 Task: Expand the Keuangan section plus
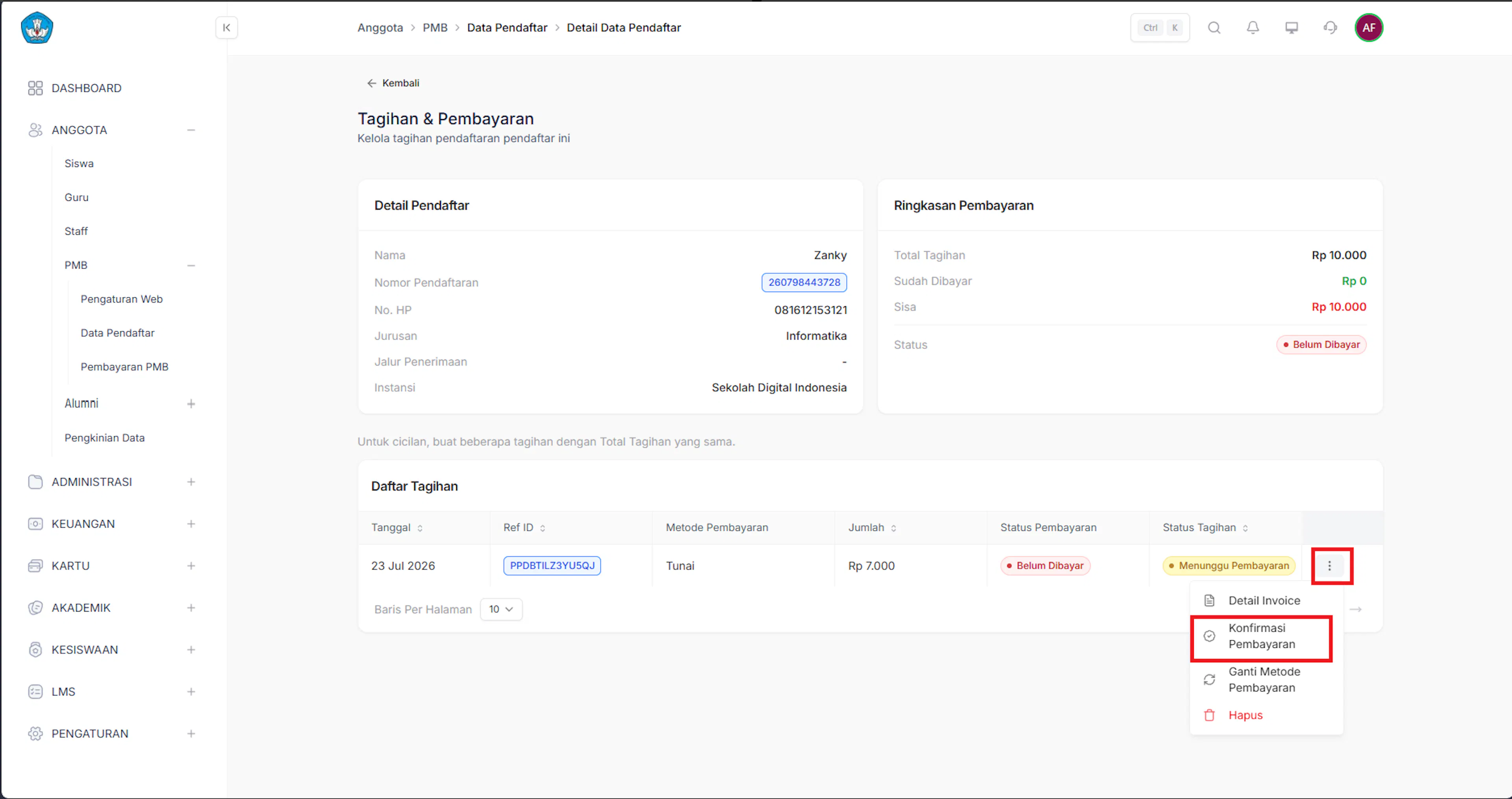point(191,524)
